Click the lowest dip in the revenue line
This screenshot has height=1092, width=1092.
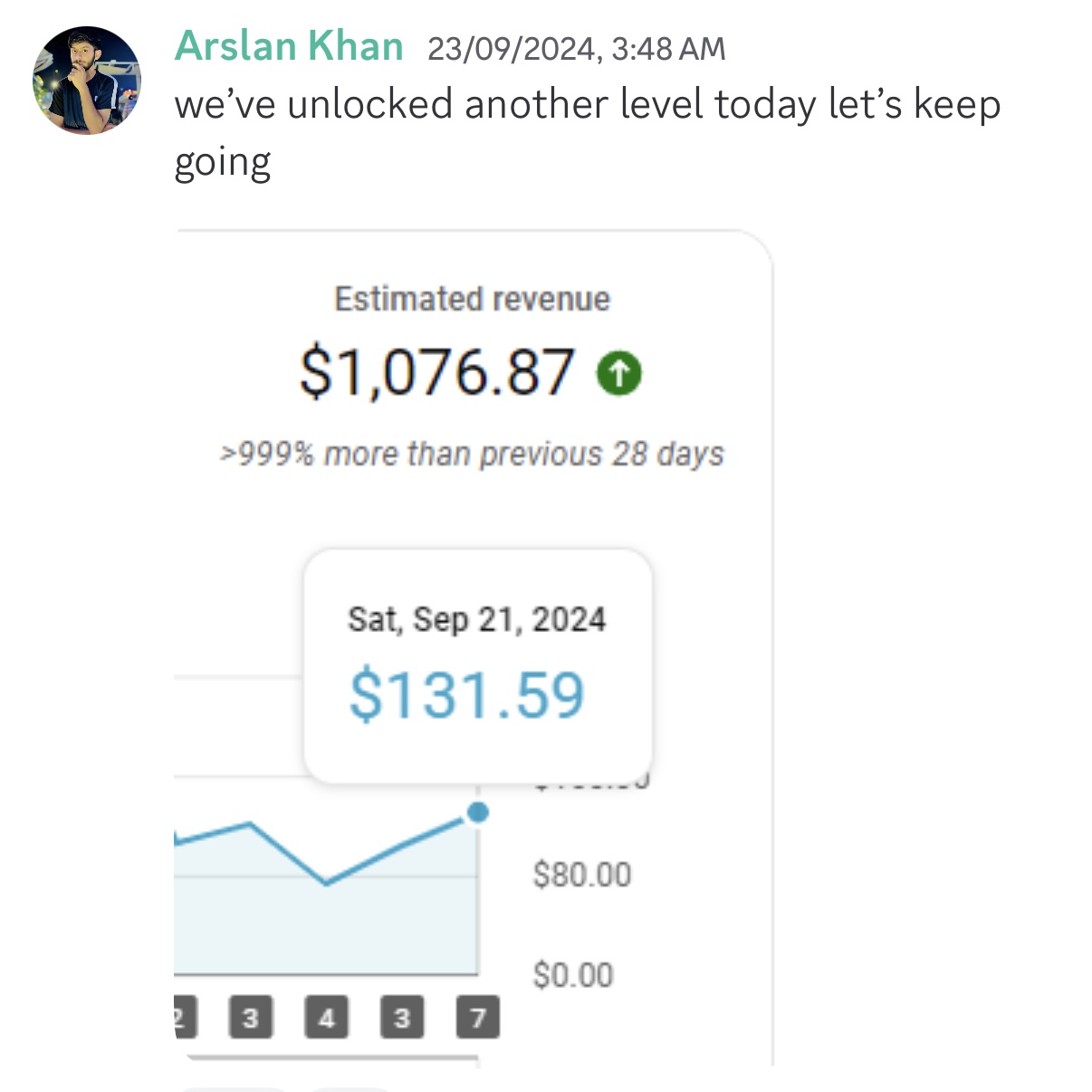pos(326,883)
